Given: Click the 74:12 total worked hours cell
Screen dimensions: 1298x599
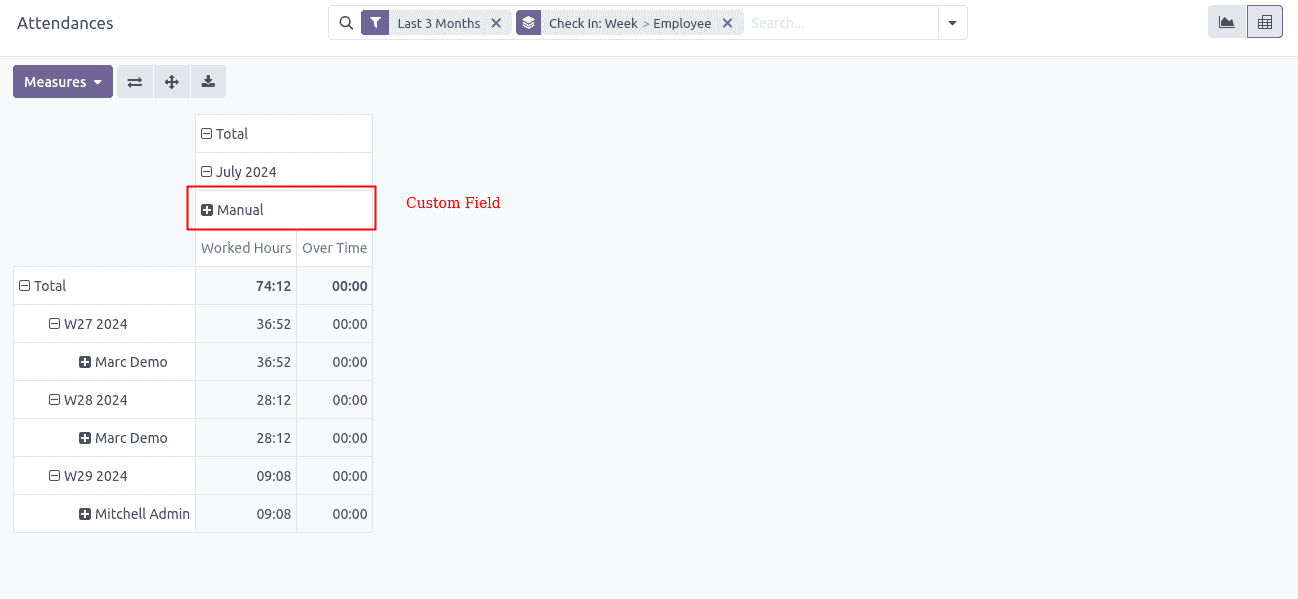Looking at the screenshot, I should 246,286.
